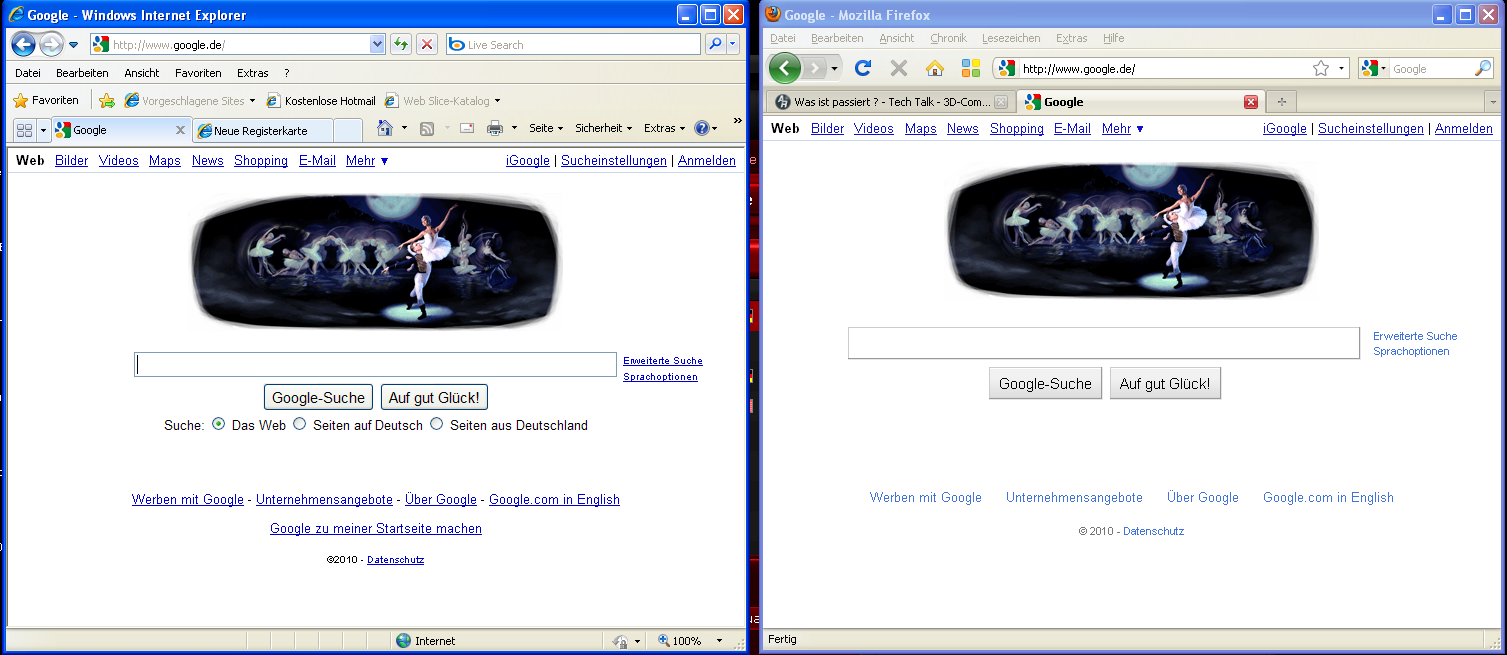Click the magnifier in Firefox Google search box
Viewport: 1507px width, 655px height.
click(1483, 68)
